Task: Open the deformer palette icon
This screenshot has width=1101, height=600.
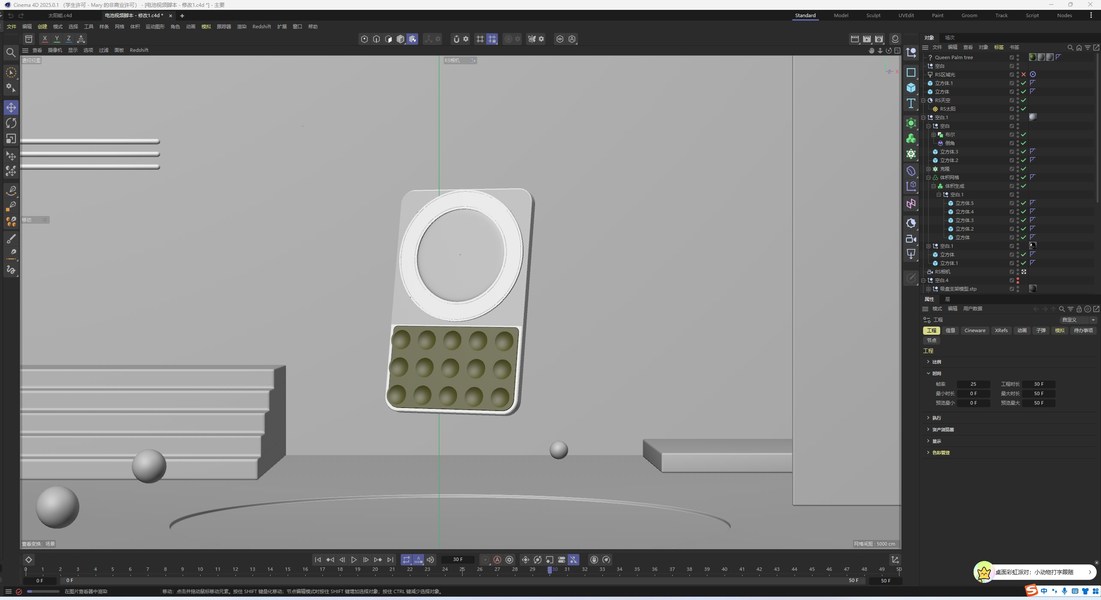Action: pyautogui.click(x=911, y=171)
